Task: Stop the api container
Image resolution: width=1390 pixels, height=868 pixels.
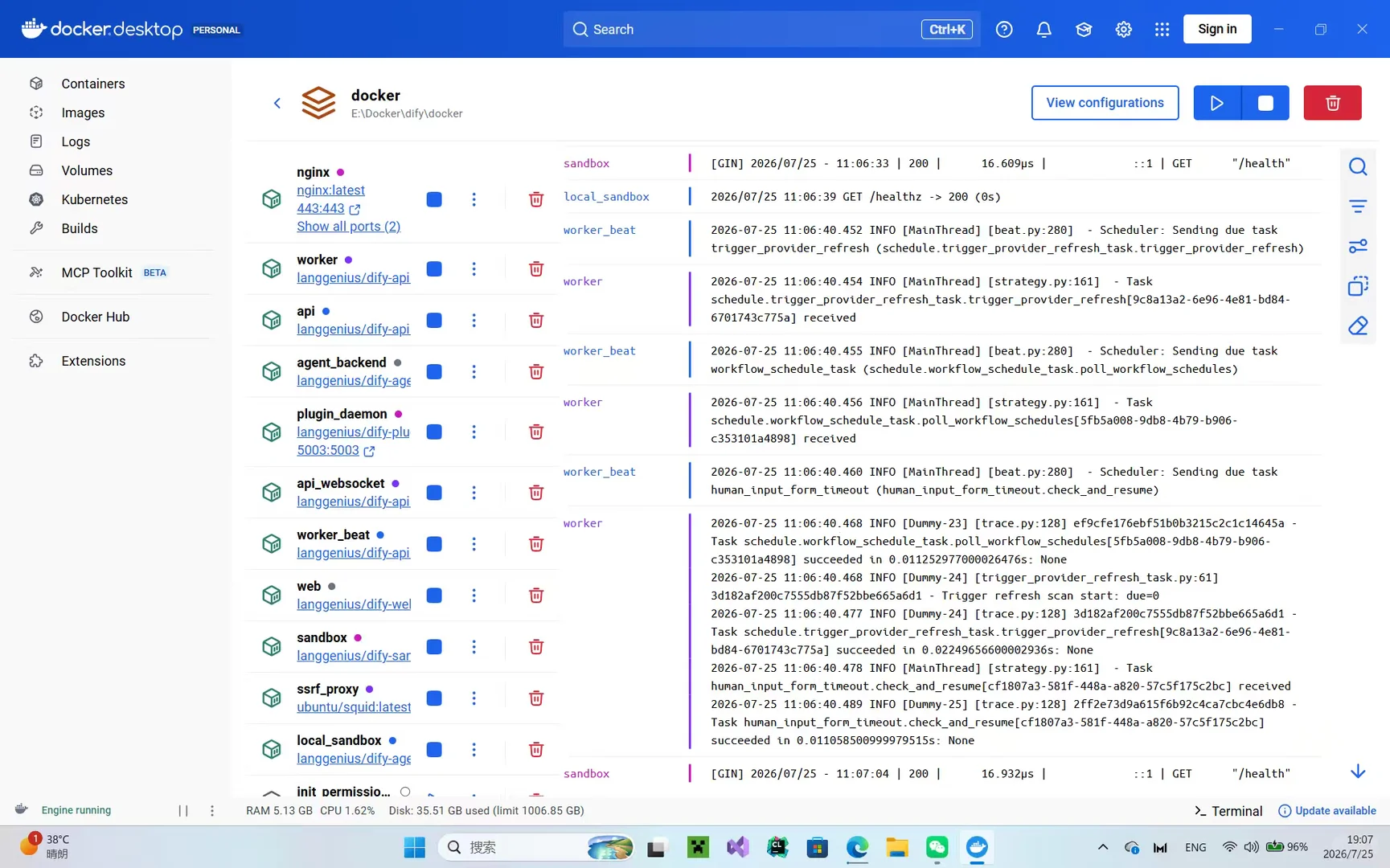Action: pos(434,321)
